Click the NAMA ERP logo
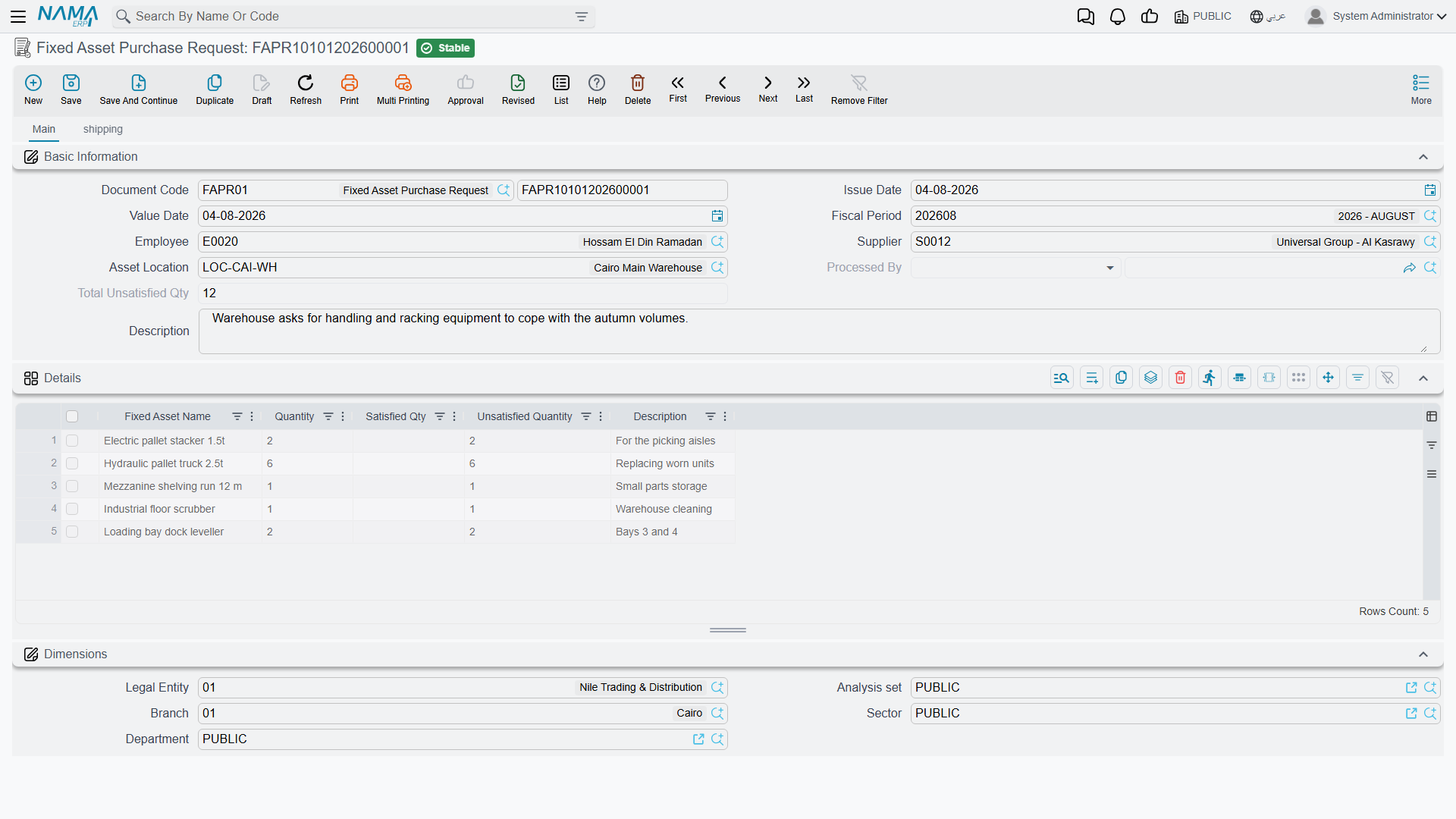Image resolution: width=1456 pixels, height=819 pixels. coord(67,16)
